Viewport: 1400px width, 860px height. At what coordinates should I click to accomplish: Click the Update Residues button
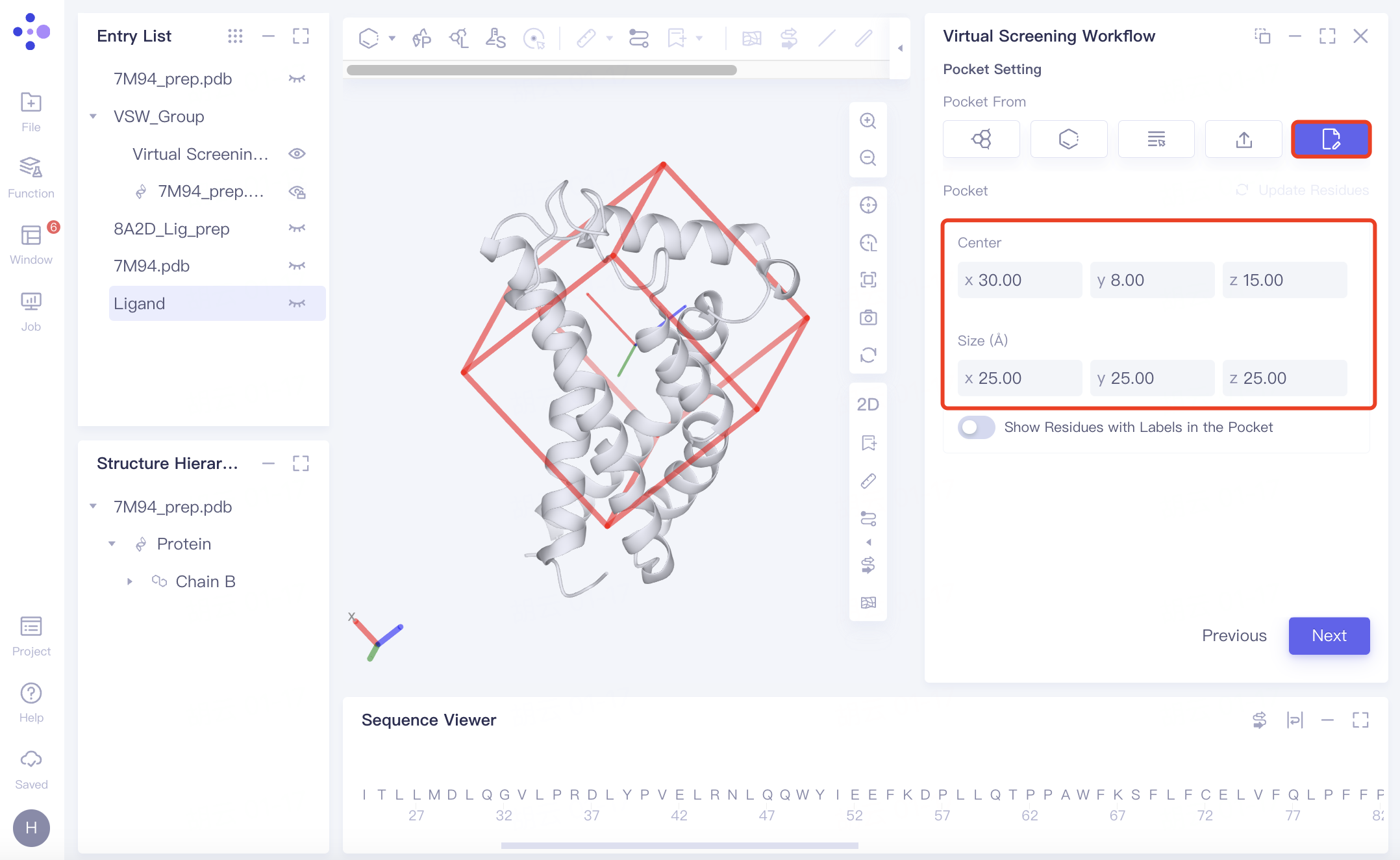pyautogui.click(x=1302, y=190)
